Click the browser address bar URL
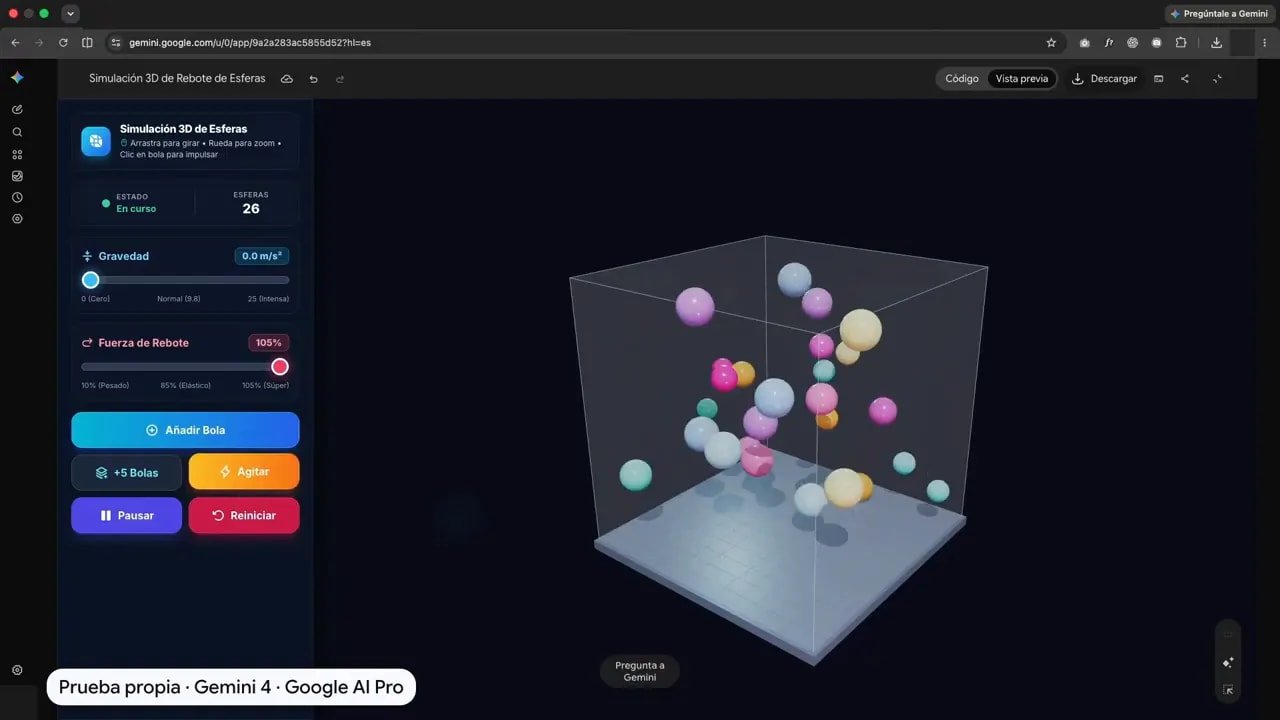1280x720 pixels. 250,43
